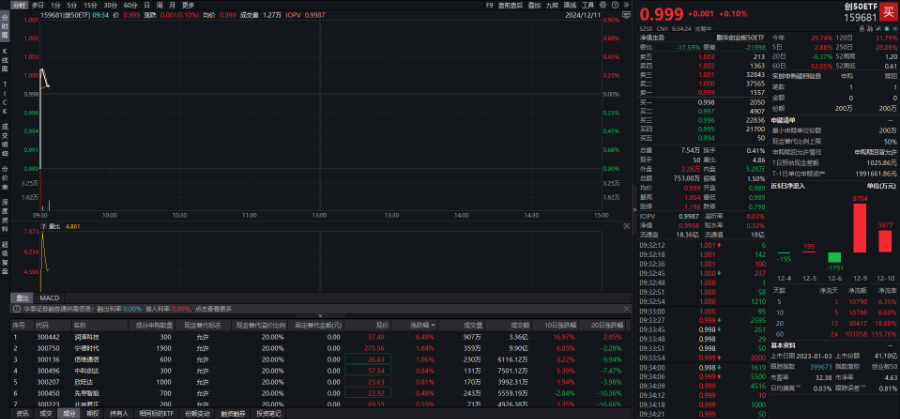Viewport: 900px width, 419px height.
Task: Select row 300136 in constituents table
Action: [x=320, y=359]
